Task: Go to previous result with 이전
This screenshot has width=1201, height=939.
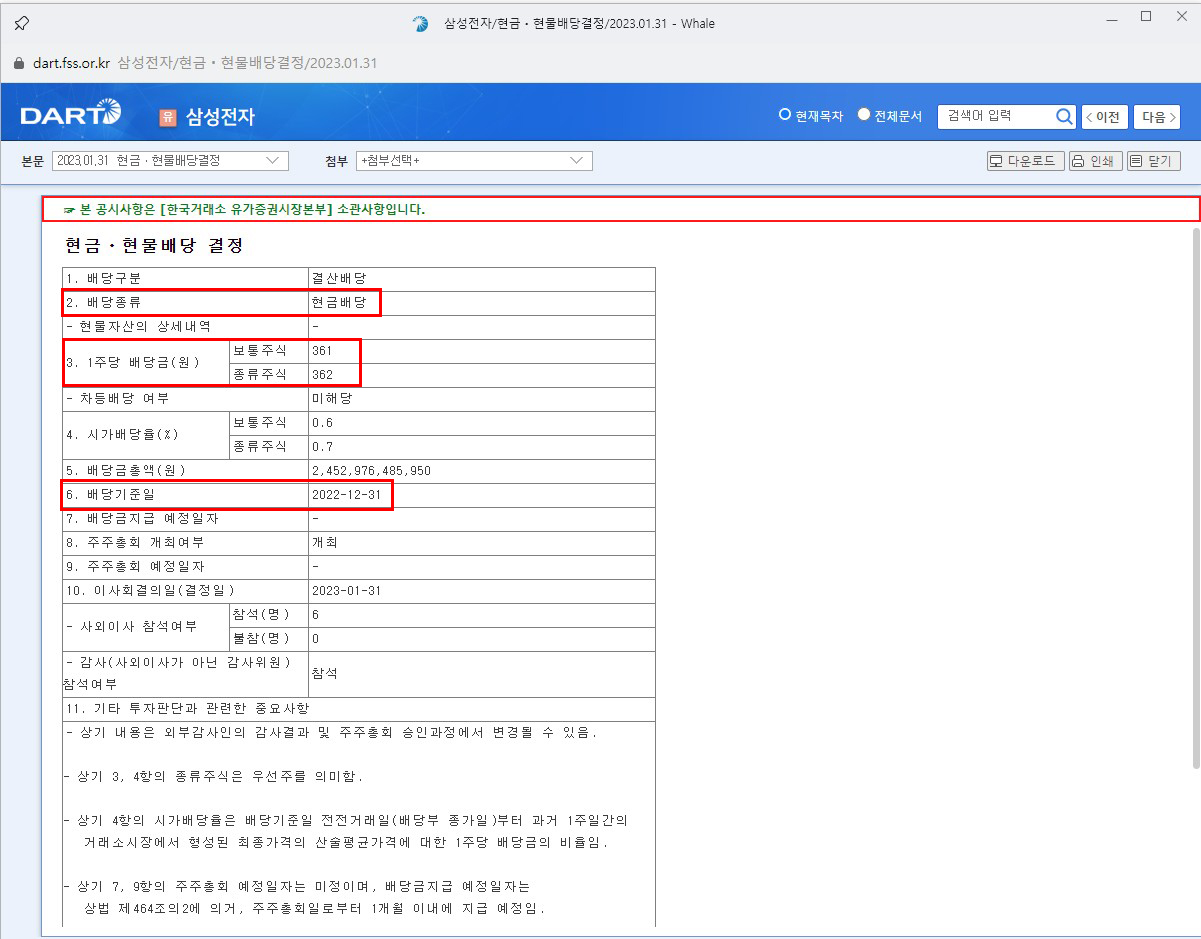Action: (x=1104, y=117)
